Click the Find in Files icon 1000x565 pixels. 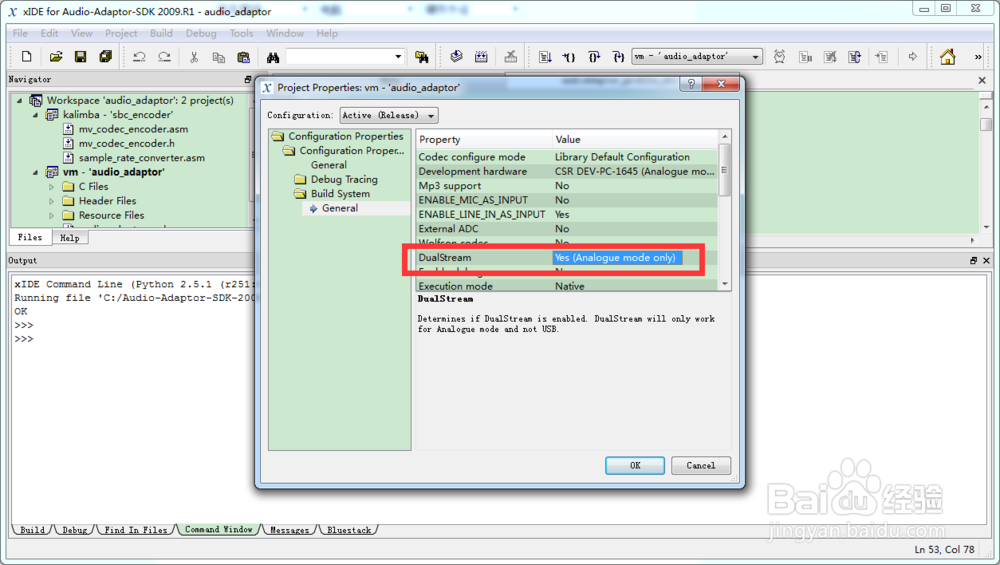coord(422,57)
